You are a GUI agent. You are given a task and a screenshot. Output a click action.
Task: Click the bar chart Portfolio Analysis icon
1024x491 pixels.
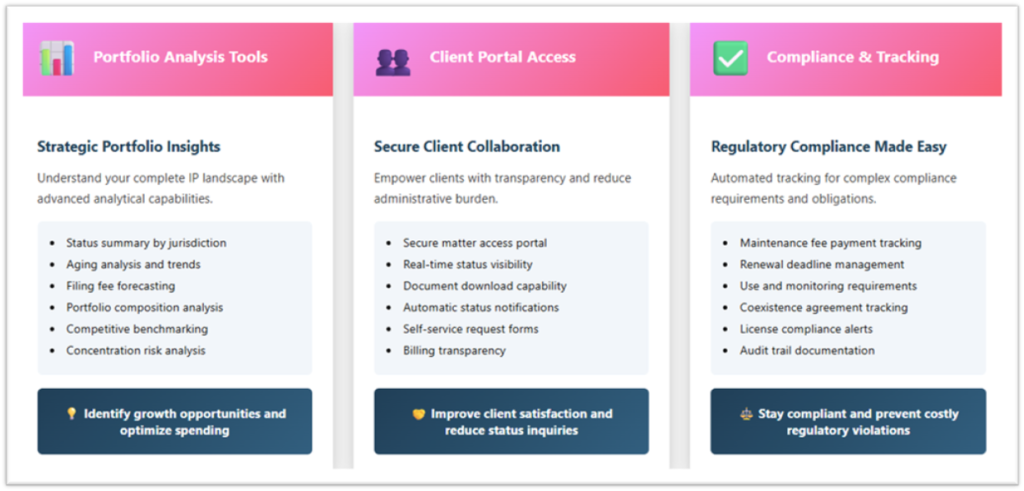(x=57, y=58)
